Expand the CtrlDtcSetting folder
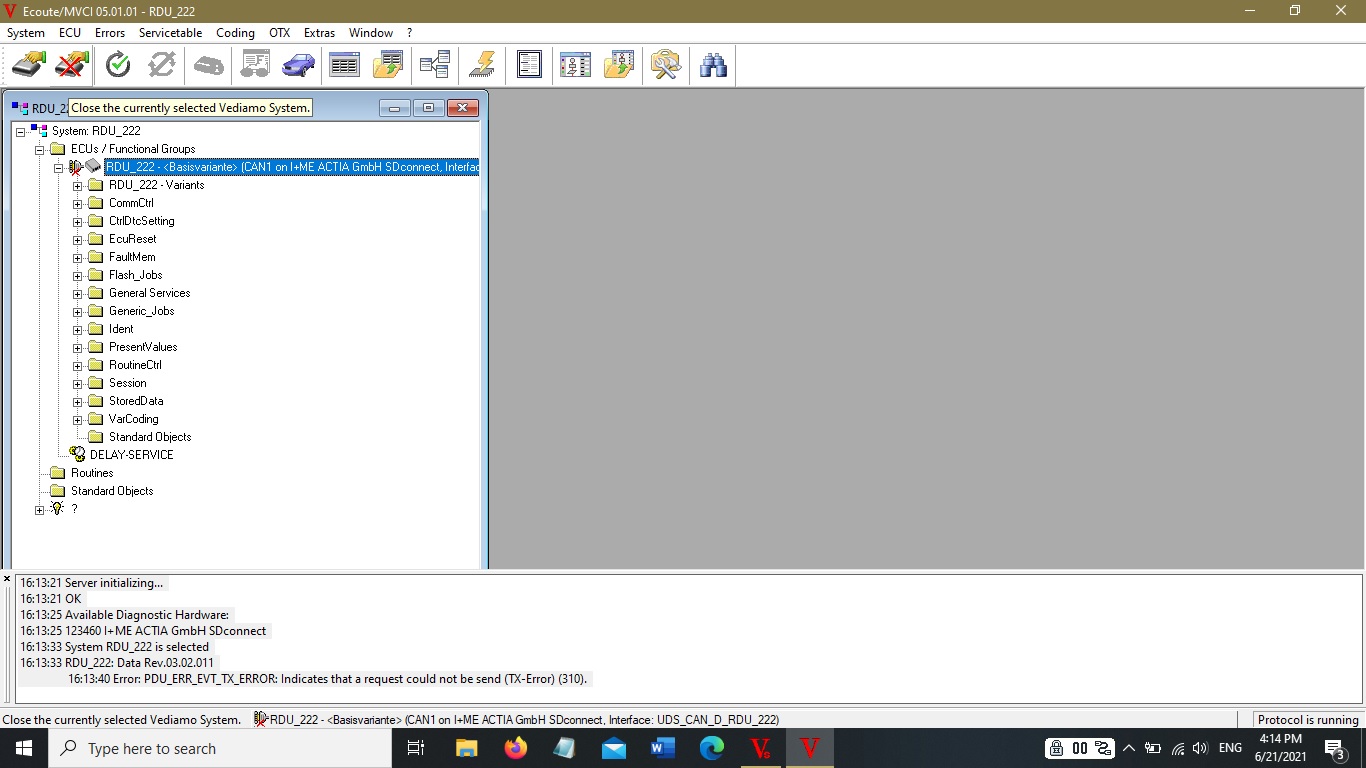 pos(78,221)
